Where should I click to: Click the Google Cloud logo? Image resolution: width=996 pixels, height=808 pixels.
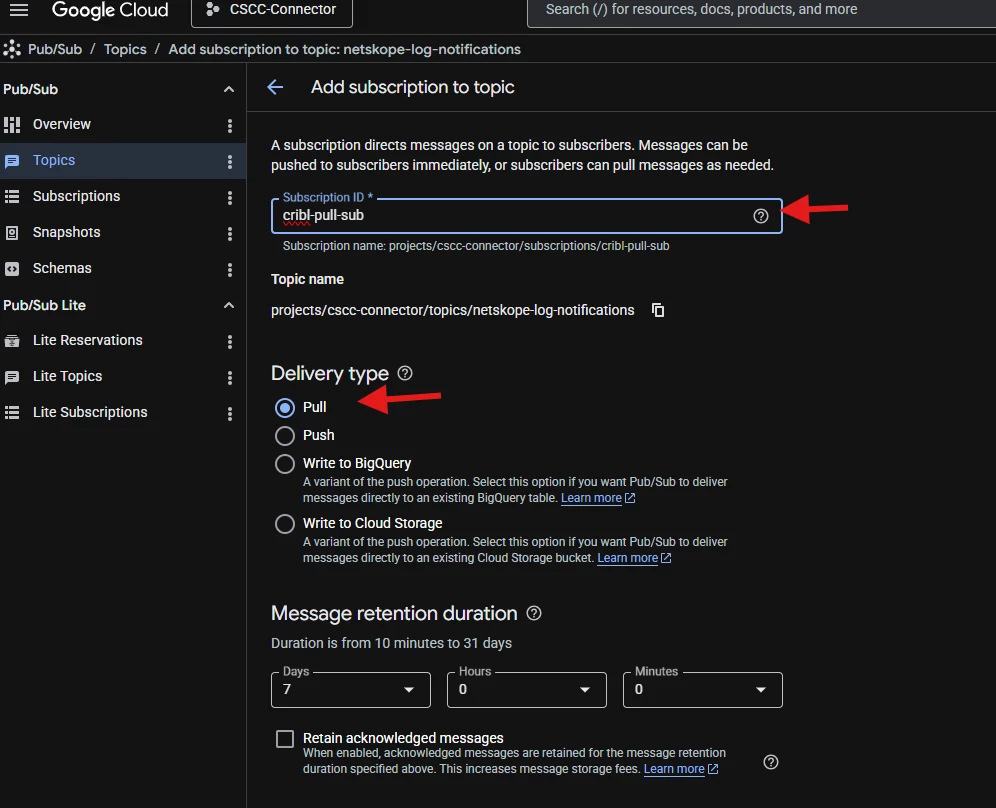click(110, 10)
